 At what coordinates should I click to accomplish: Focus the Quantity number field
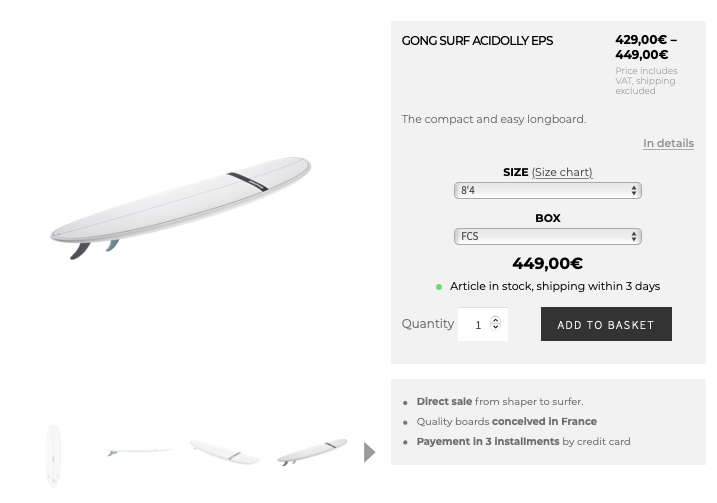pyautogui.click(x=482, y=324)
